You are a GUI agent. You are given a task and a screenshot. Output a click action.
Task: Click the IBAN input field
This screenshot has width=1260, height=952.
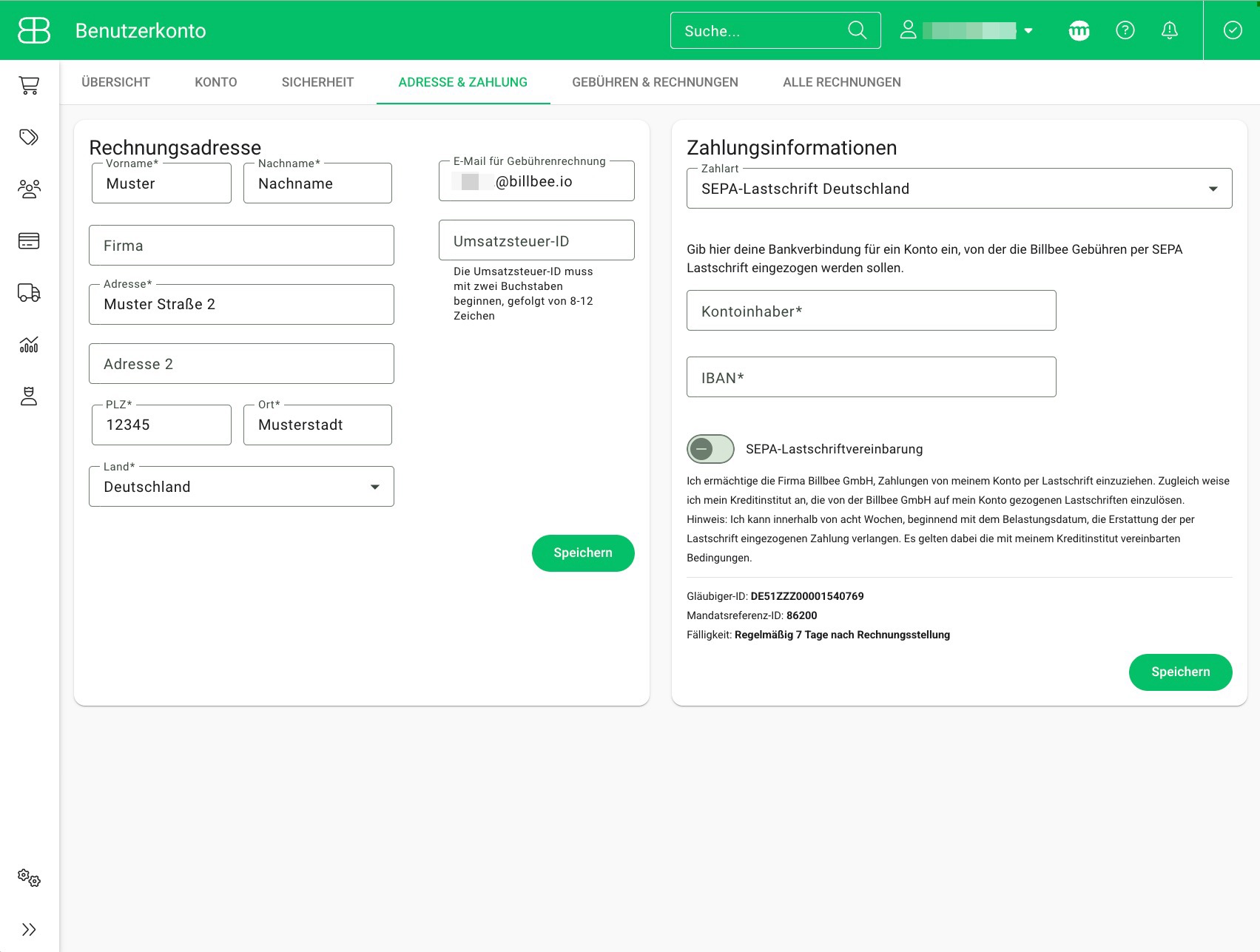(x=871, y=377)
